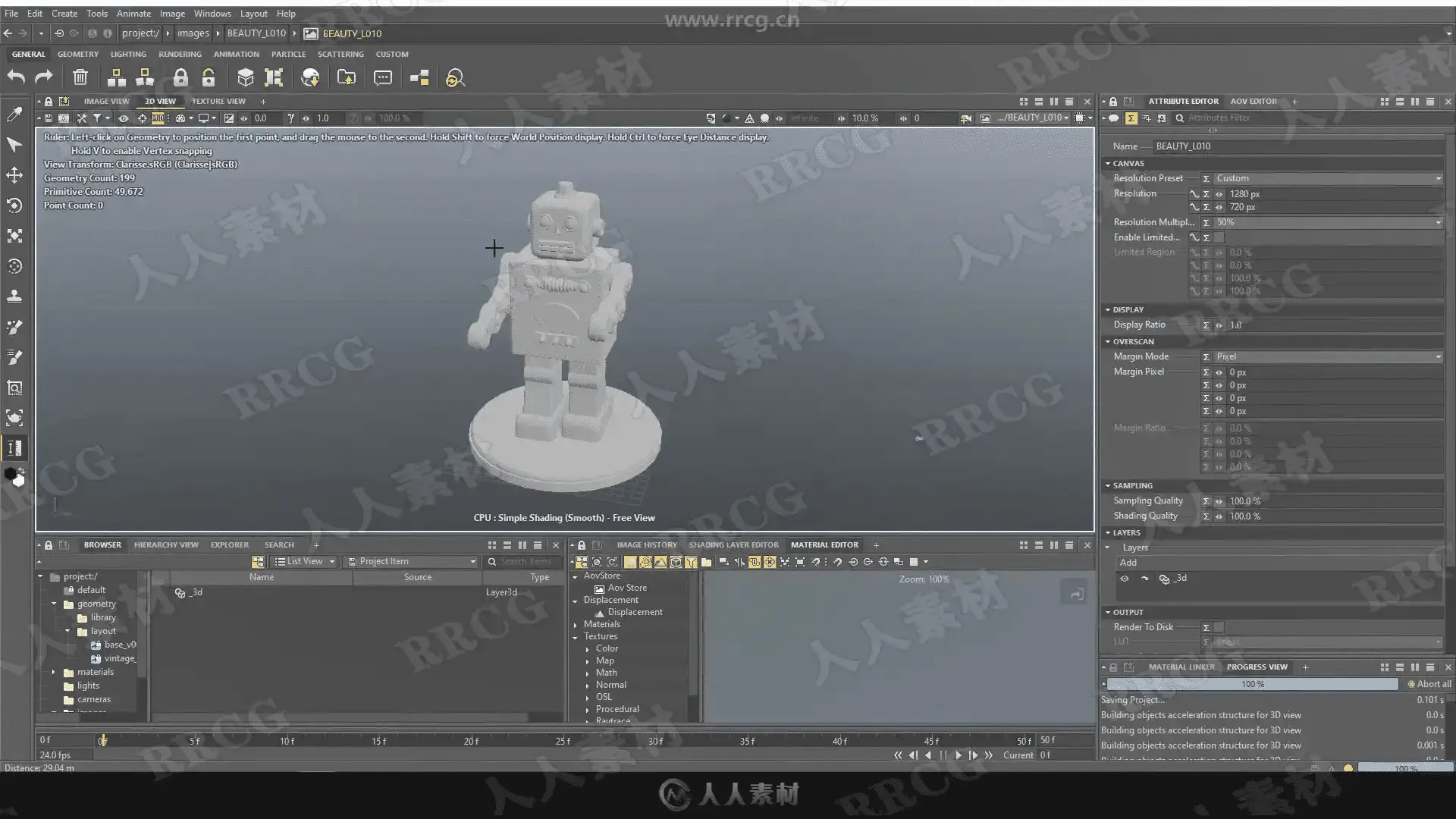Click the redo arrow icon
1456x819 pixels.
pyautogui.click(x=44, y=77)
